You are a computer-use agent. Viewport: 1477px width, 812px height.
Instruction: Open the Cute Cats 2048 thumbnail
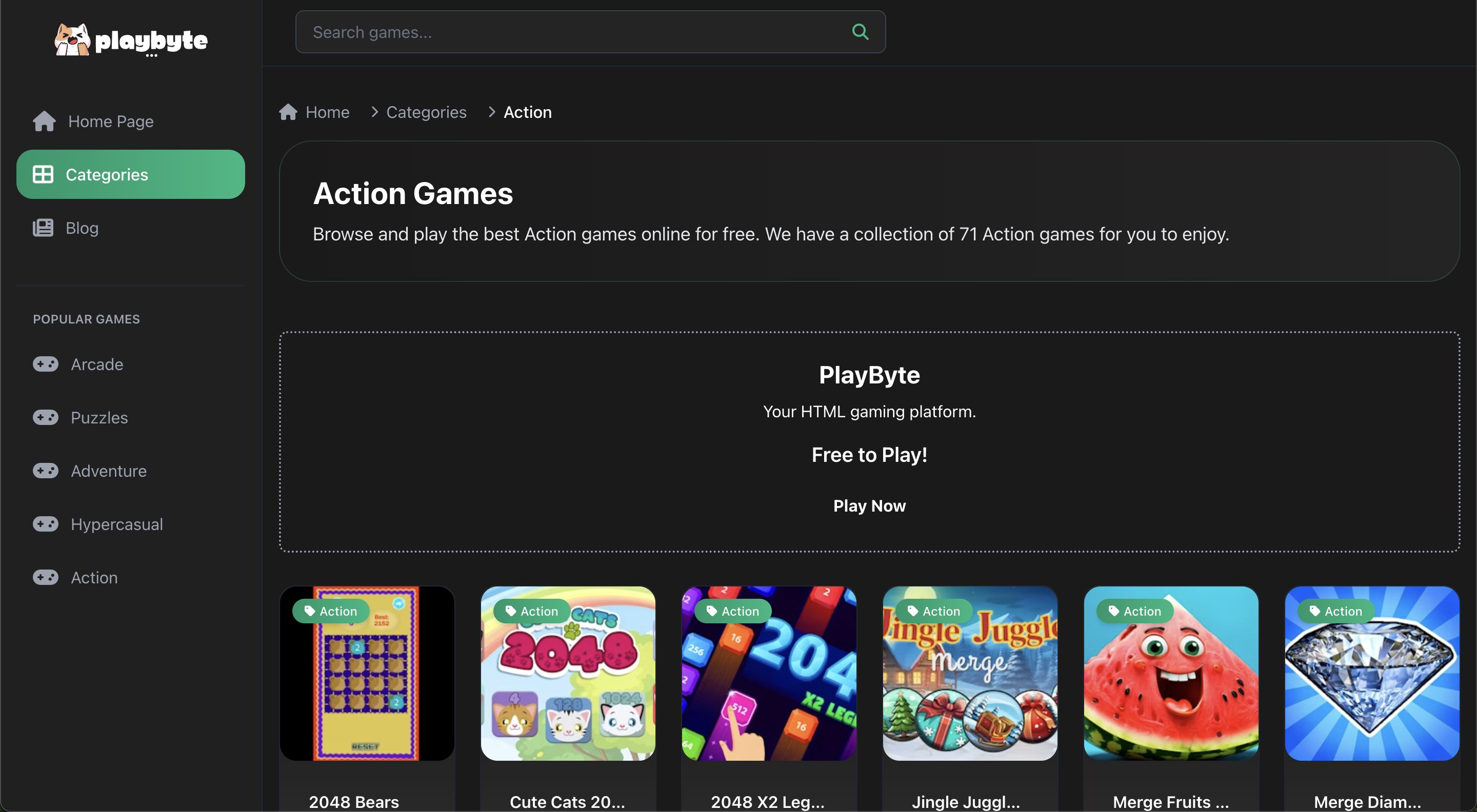pos(568,673)
